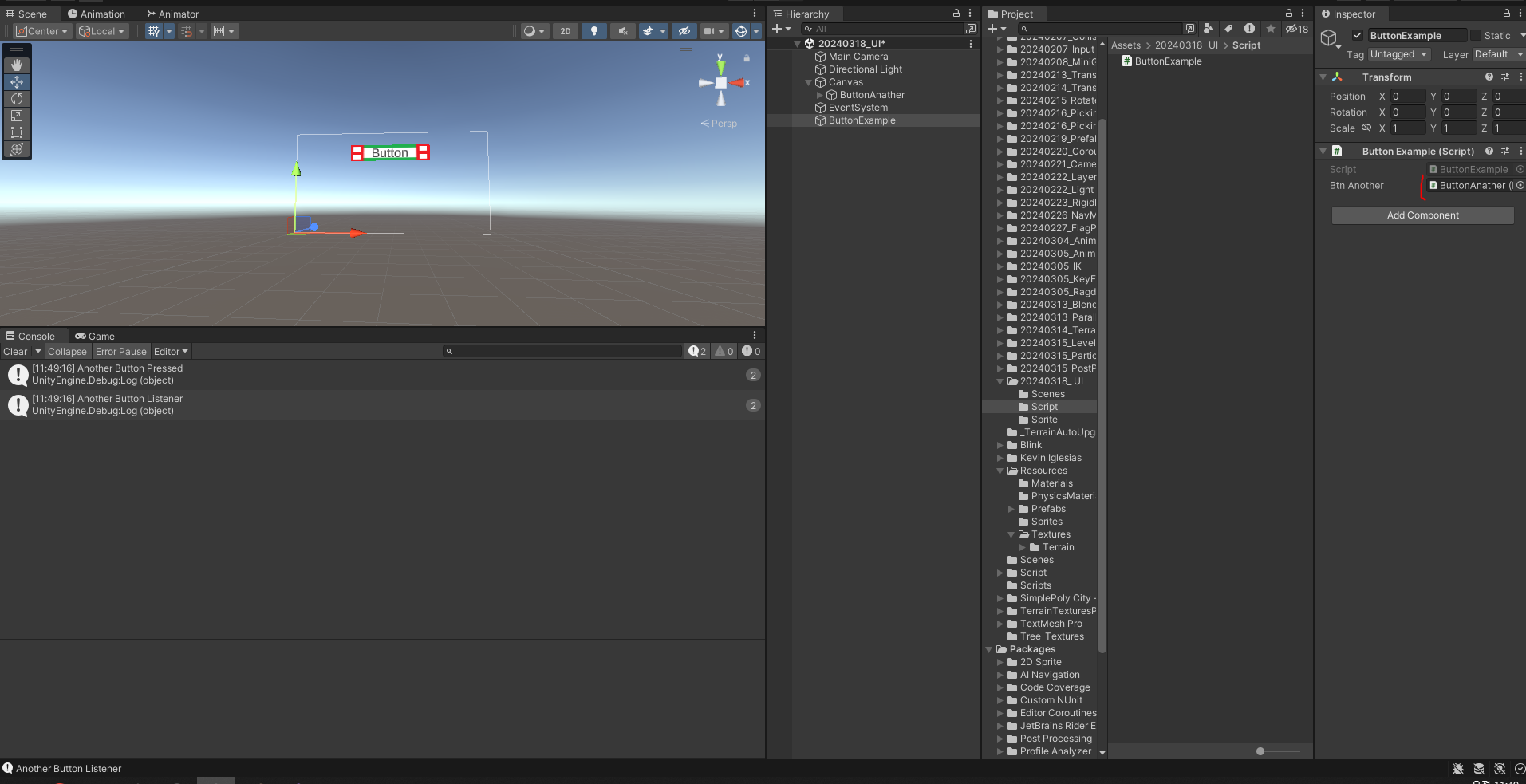Screen dimensions: 1526x784
Task: Open the Layer Default dropdown
Action: coord(1498,54)
